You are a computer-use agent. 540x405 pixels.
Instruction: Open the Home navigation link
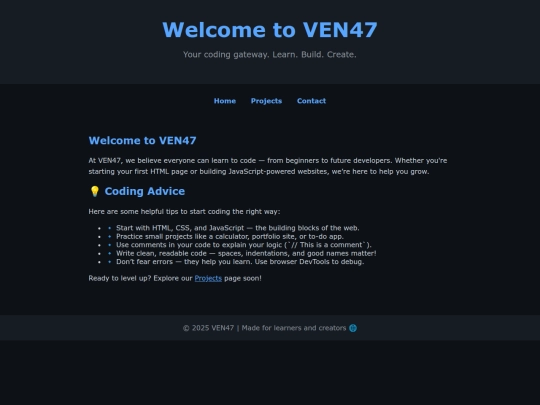[x=225, y=101]
